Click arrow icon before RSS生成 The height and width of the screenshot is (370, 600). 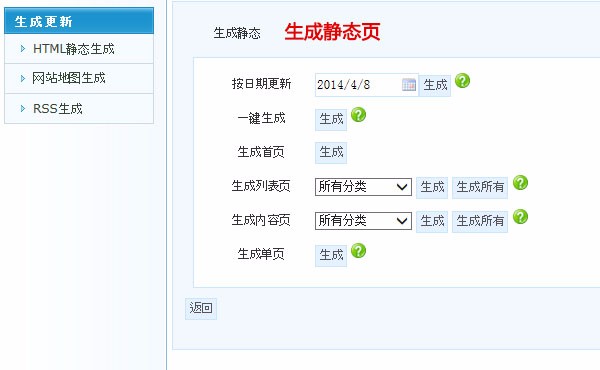[x=23, y=109]
